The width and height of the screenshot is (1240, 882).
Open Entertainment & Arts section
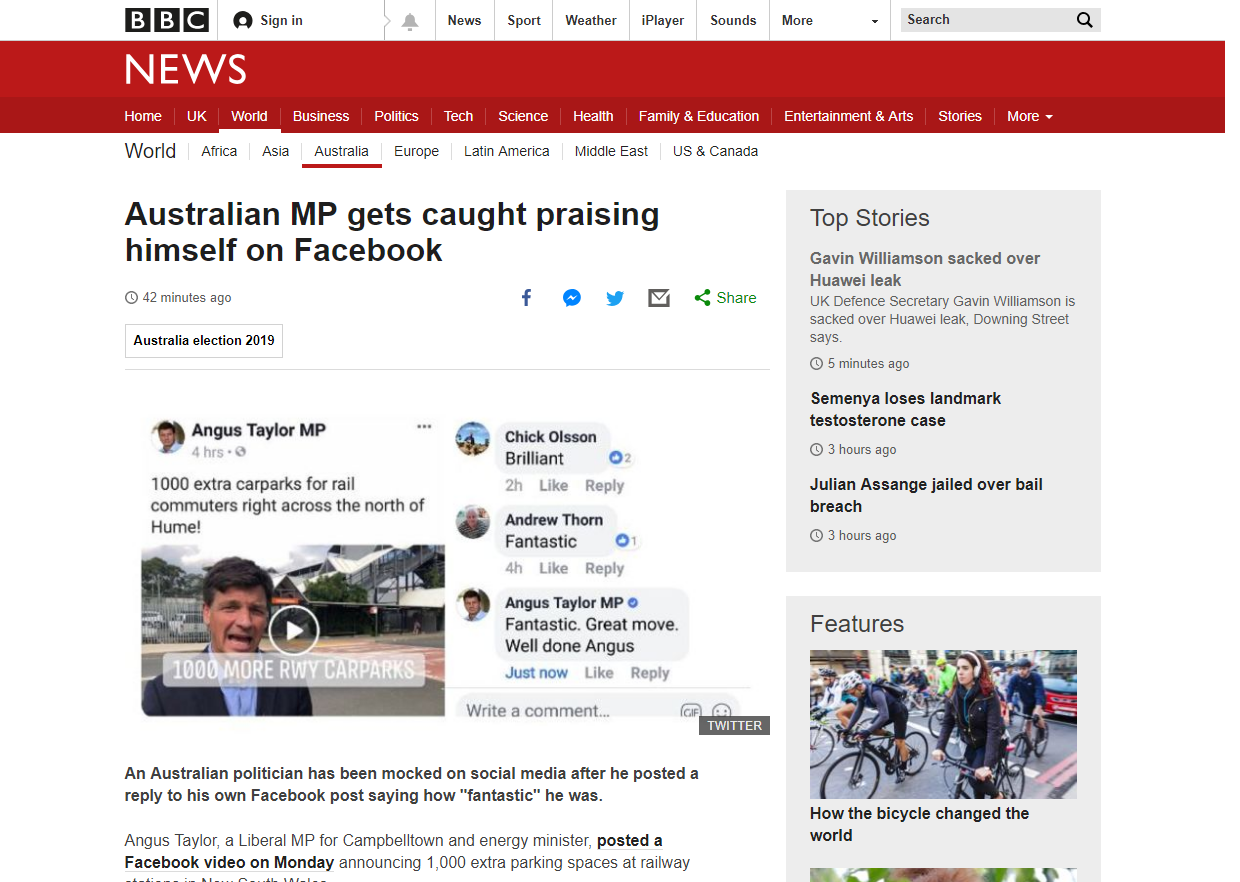849,116
